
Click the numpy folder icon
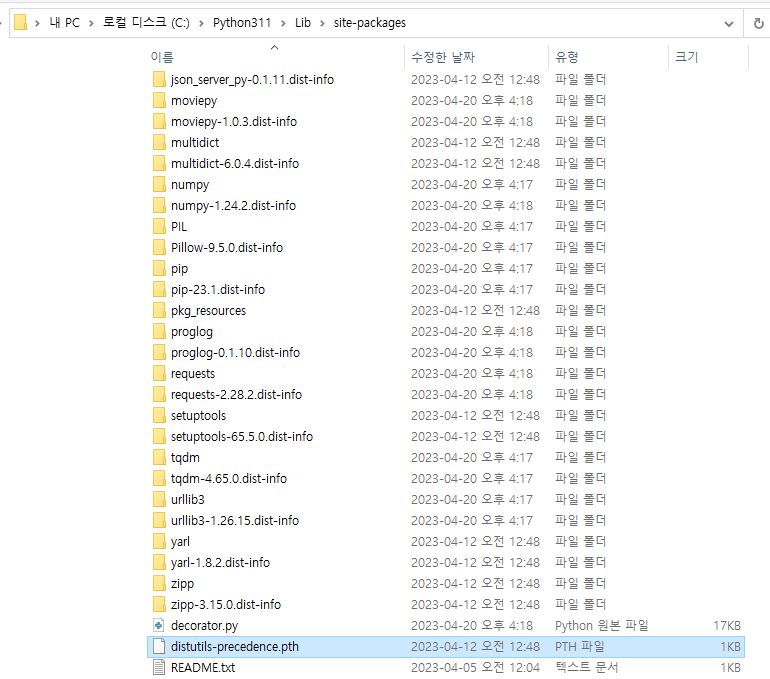(x=159, y=184)
